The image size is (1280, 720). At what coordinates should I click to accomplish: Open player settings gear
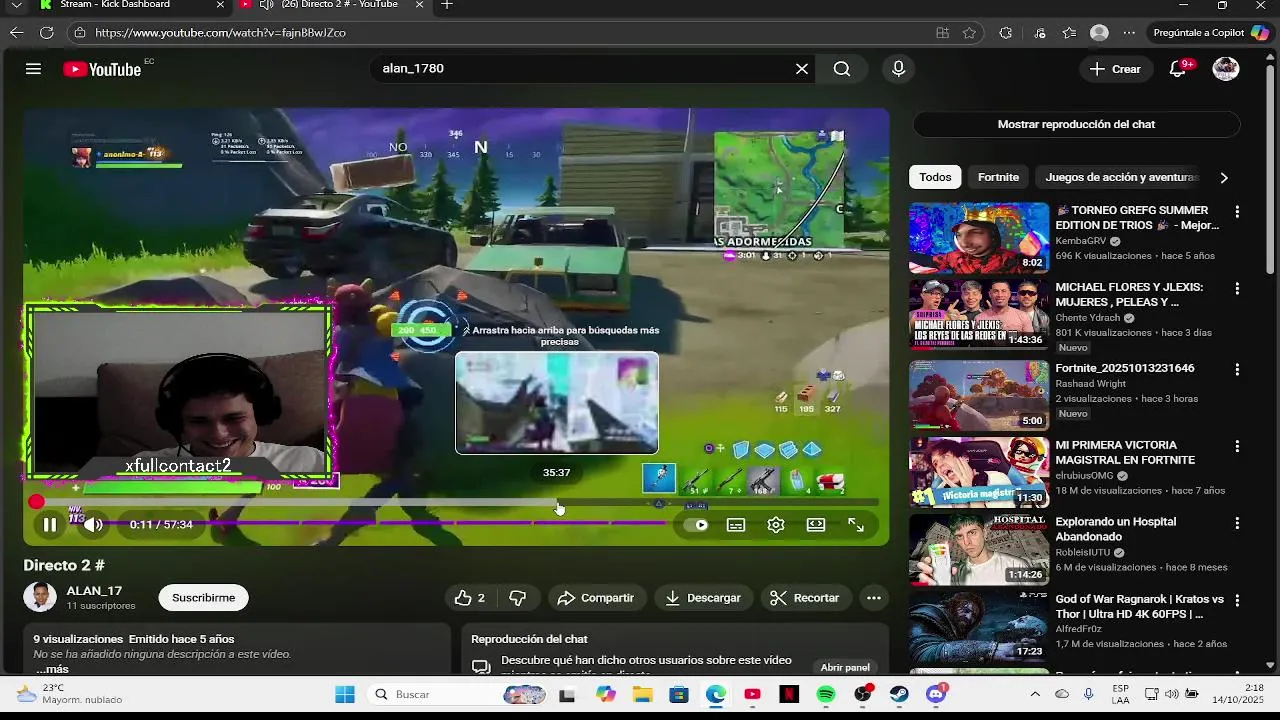point(776,525)
